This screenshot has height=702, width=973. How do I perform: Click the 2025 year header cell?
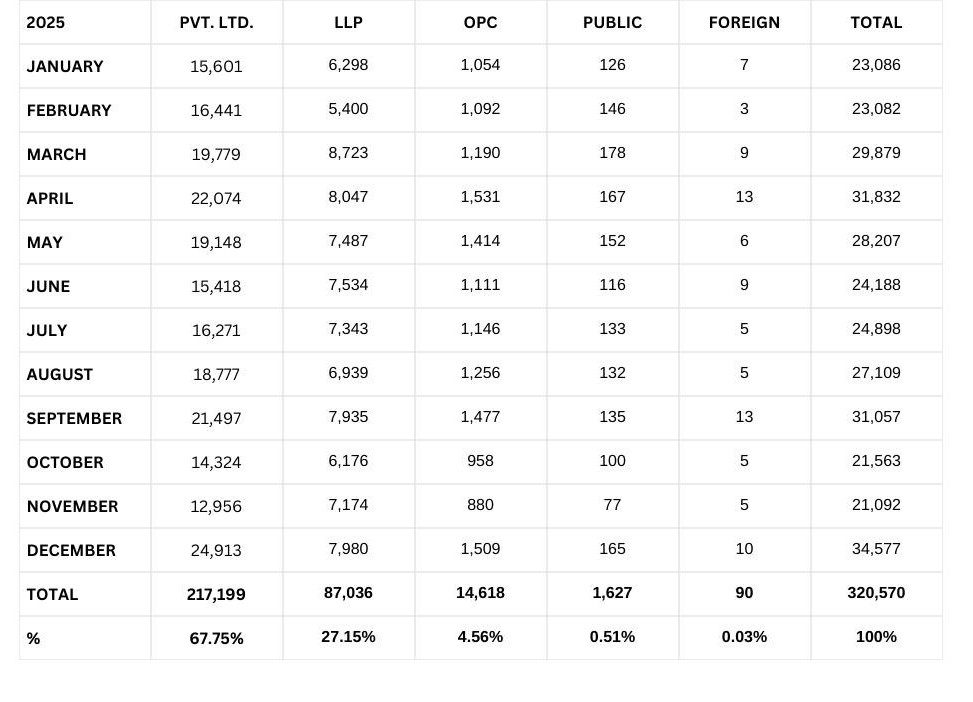coord(46,22)
